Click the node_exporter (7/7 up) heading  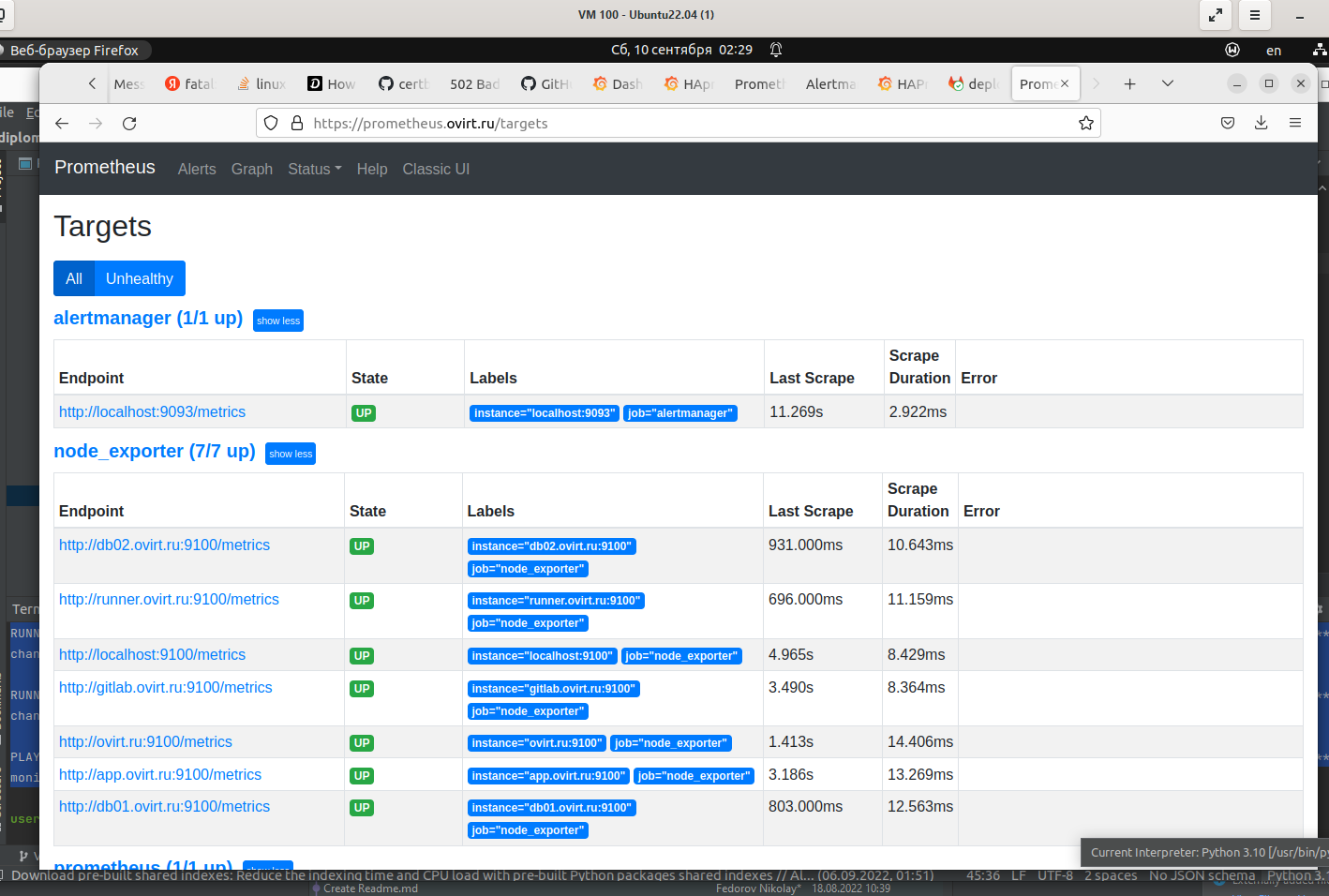(x=155, y=451)
